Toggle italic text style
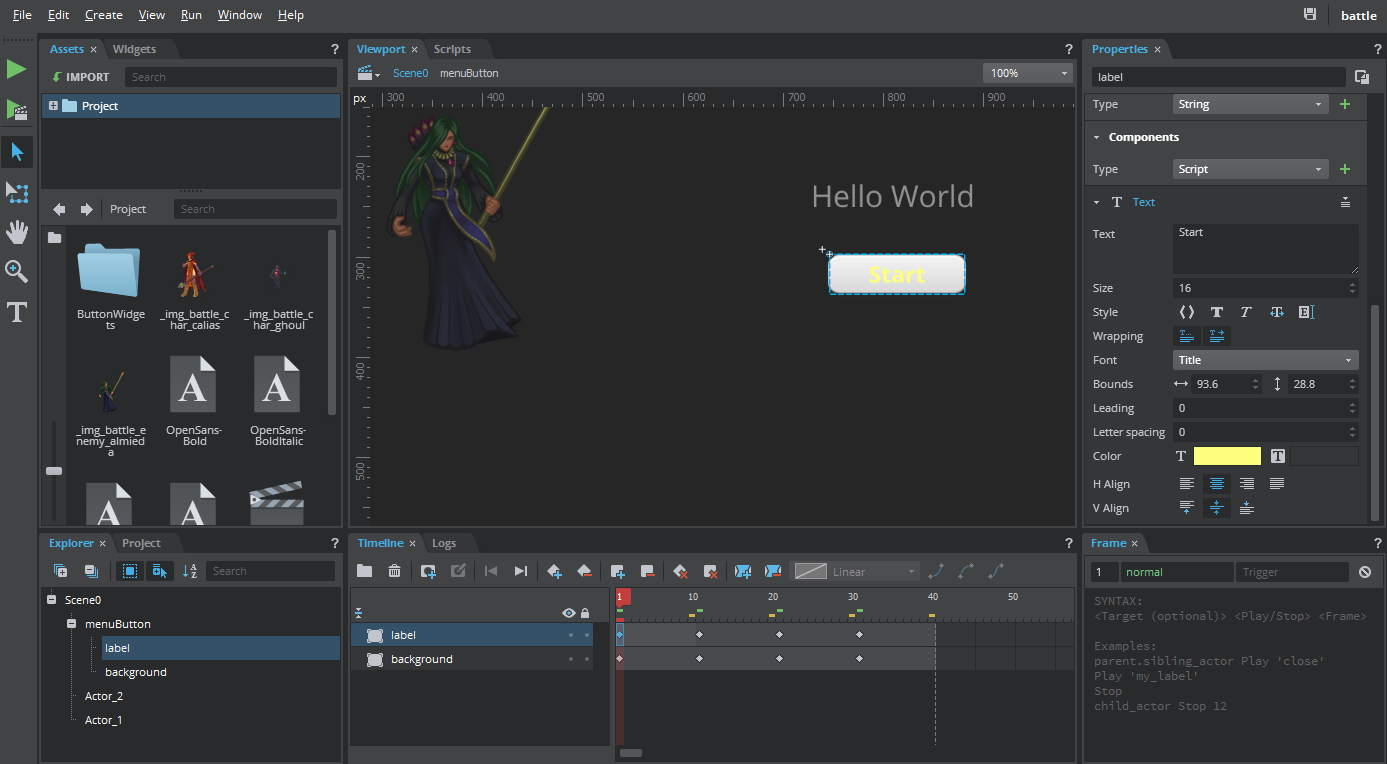 pyautogui.click(x=1246, y=312)
